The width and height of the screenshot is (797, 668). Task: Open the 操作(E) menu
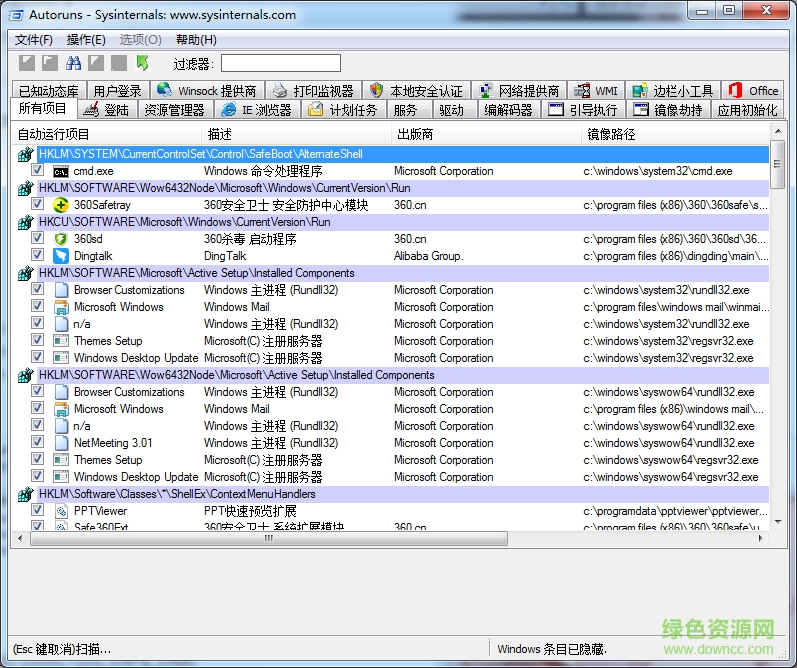pos(86,40)
